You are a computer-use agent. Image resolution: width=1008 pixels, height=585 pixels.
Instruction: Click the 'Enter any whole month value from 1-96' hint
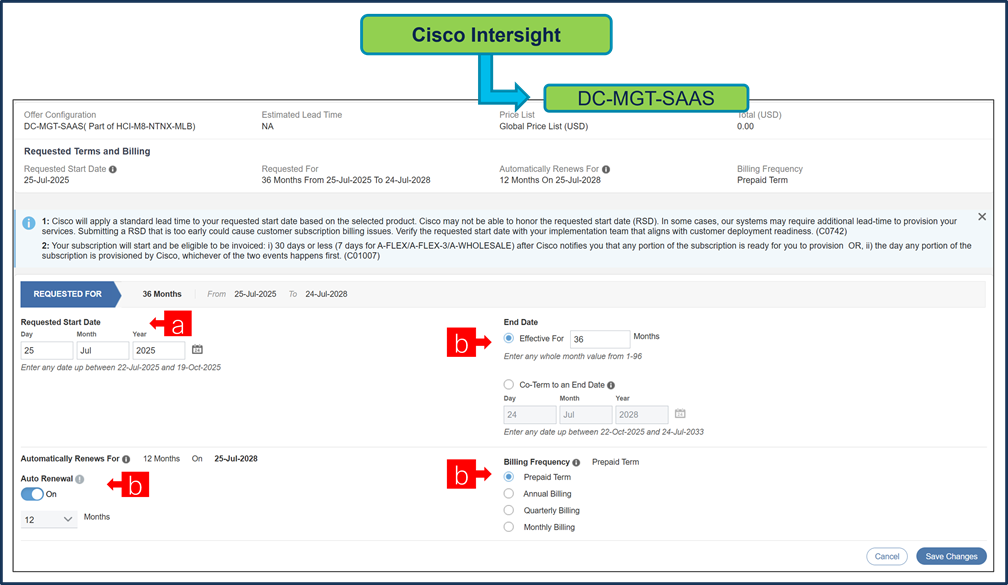point(572,356)
